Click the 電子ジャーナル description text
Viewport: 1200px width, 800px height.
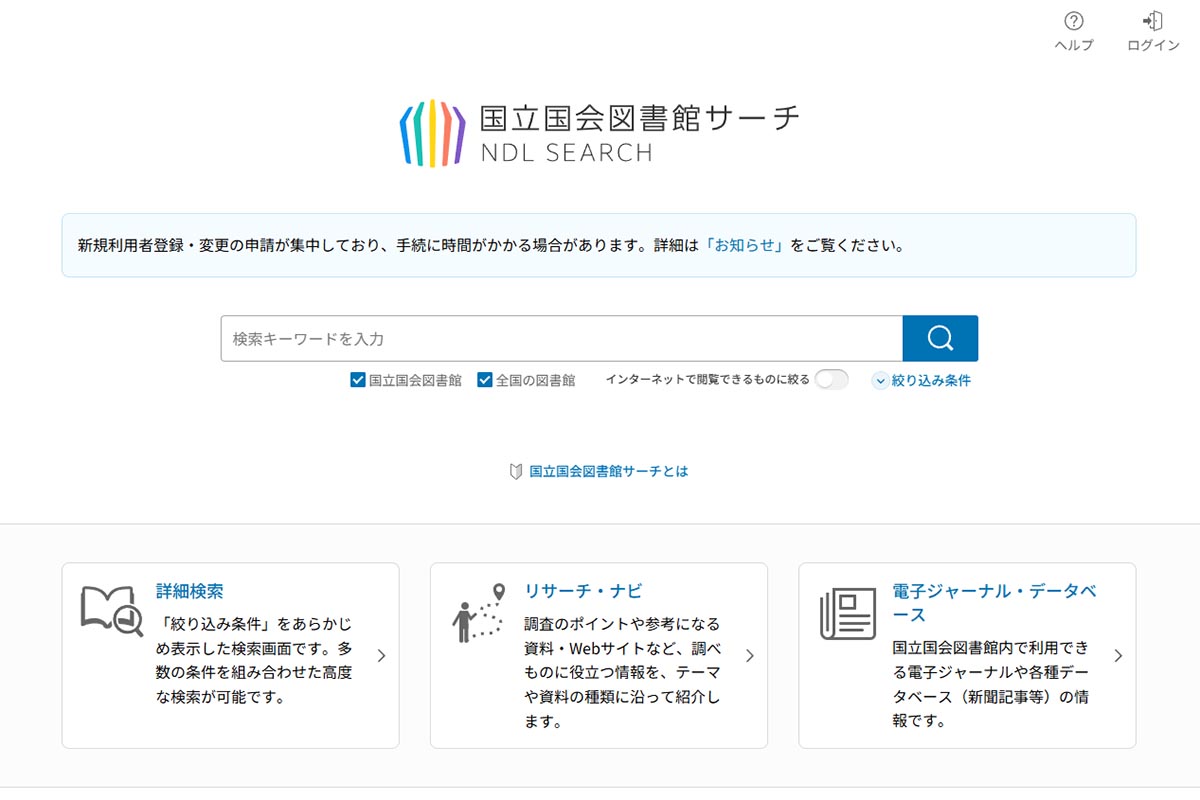(990, 684)
